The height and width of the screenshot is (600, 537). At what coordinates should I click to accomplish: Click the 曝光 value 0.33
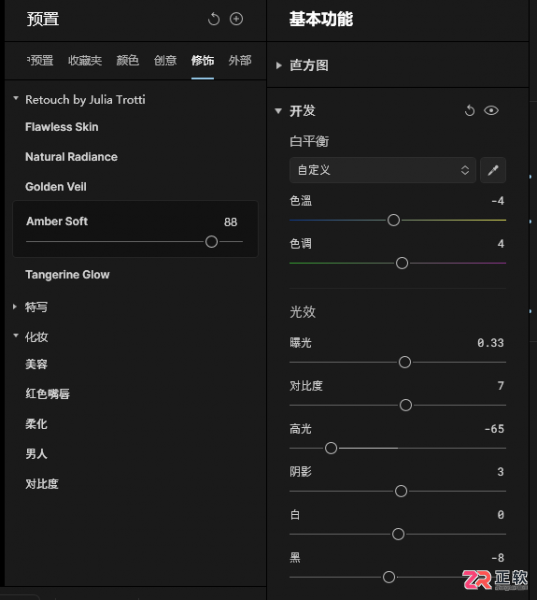coord(490,343)
